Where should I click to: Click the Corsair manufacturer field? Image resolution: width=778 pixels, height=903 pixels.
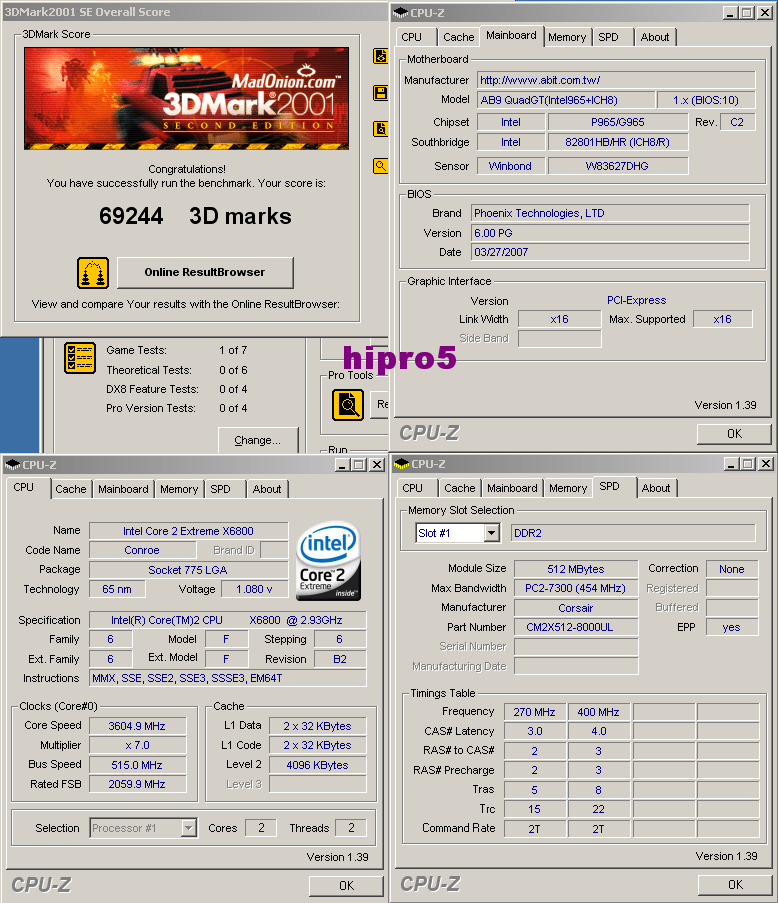coord(576,608)
